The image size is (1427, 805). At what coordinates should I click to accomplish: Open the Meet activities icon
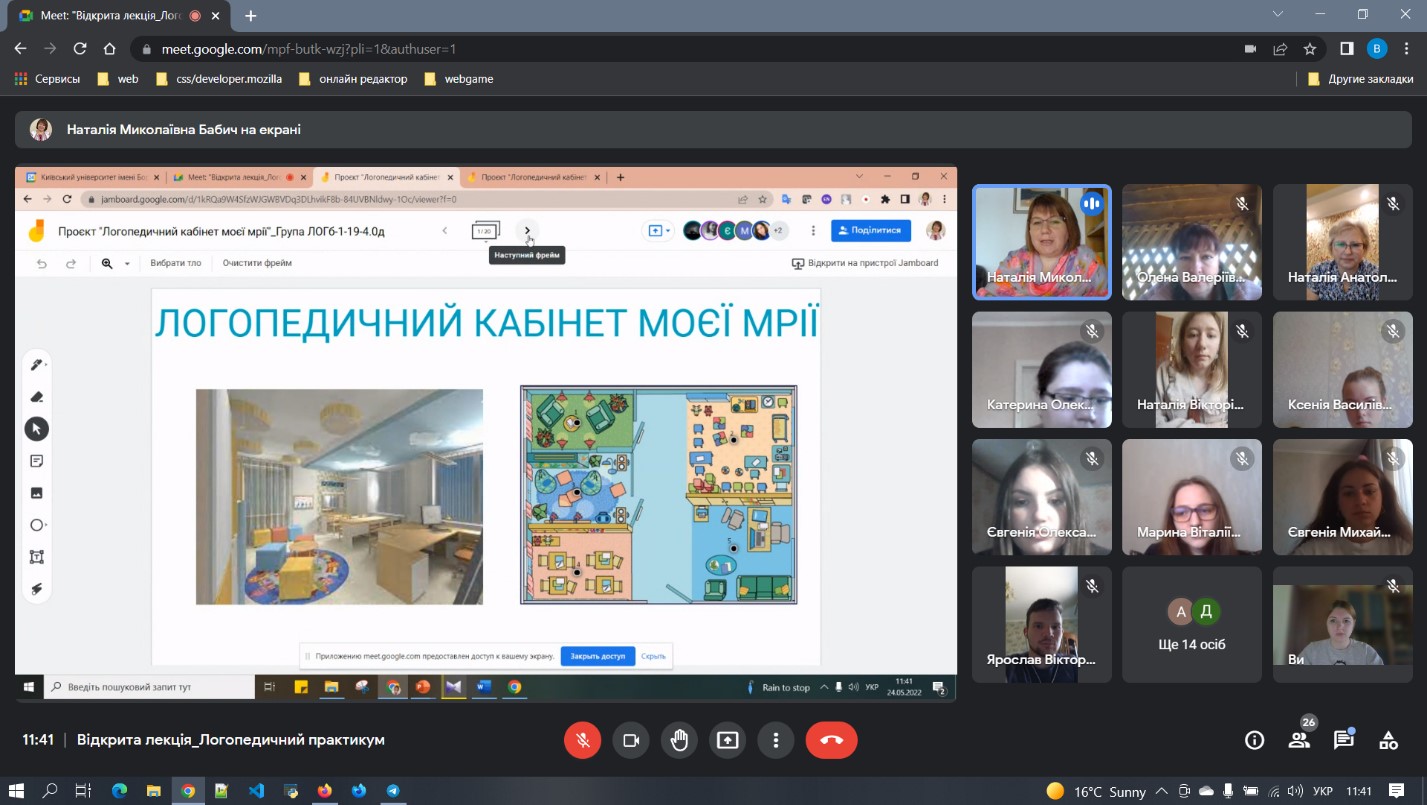pos(1388,740)
